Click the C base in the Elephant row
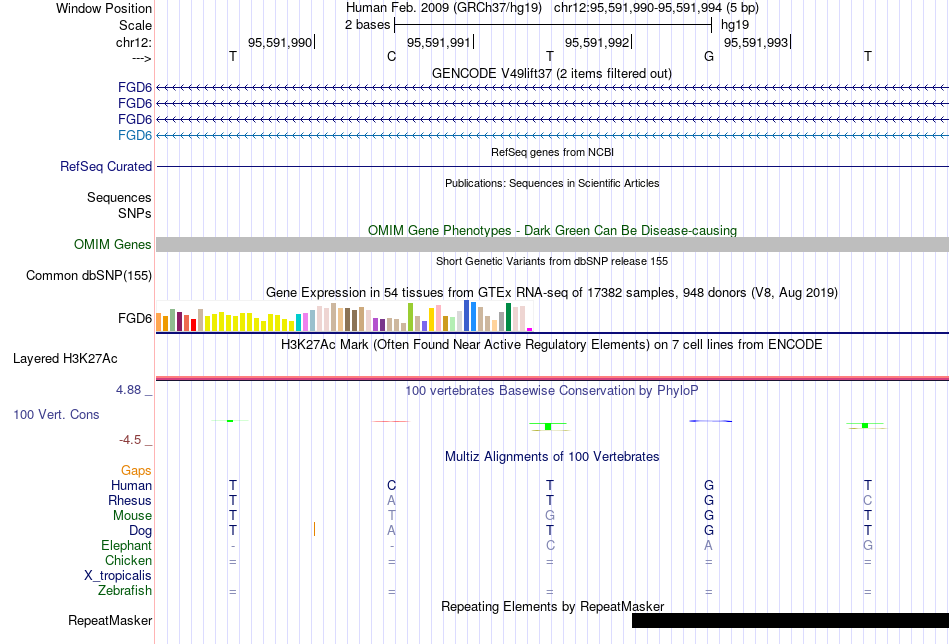Viewport: 950px width, 644px height. point(550,545)
